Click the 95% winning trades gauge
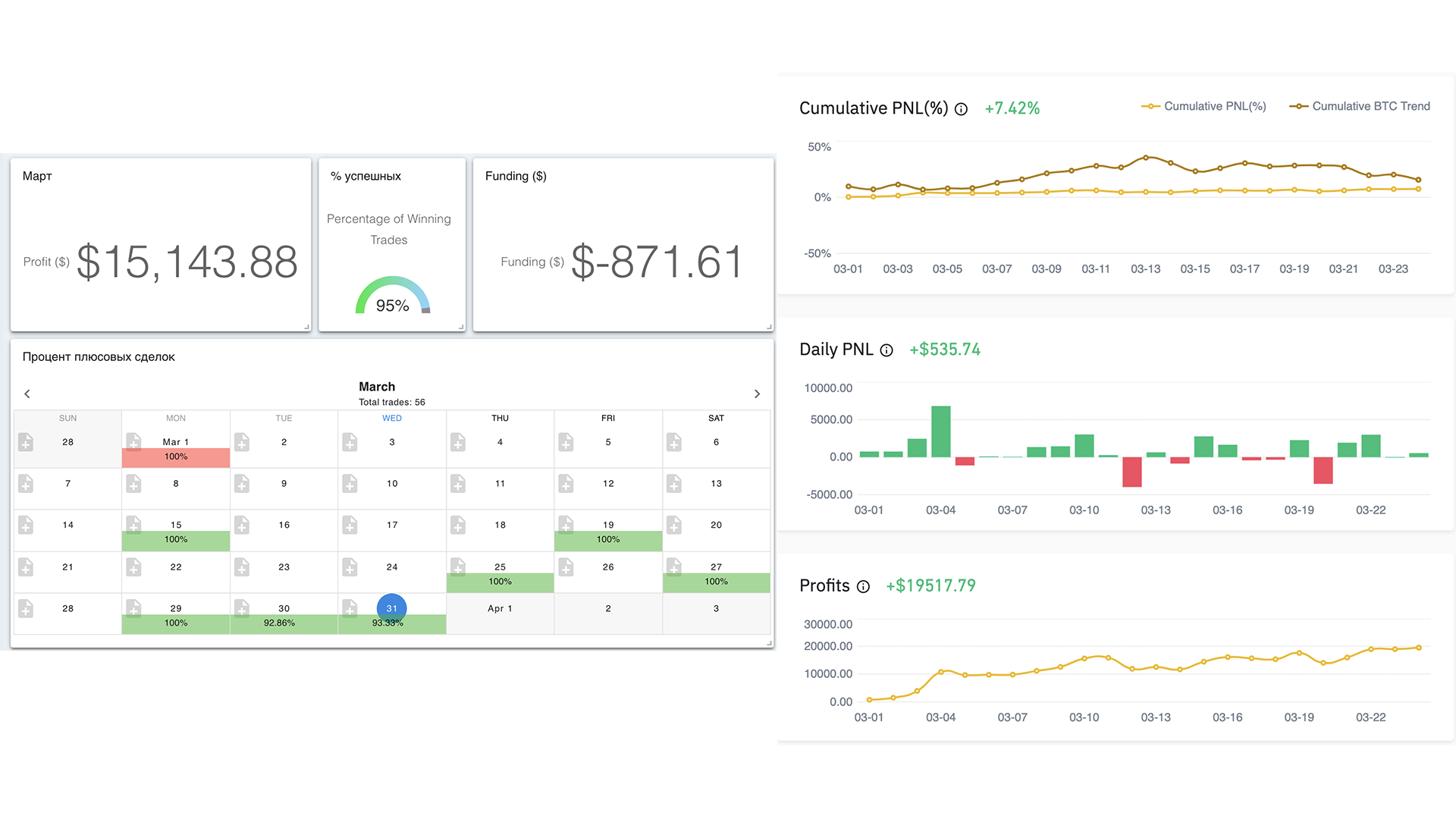 coord(393,295)
